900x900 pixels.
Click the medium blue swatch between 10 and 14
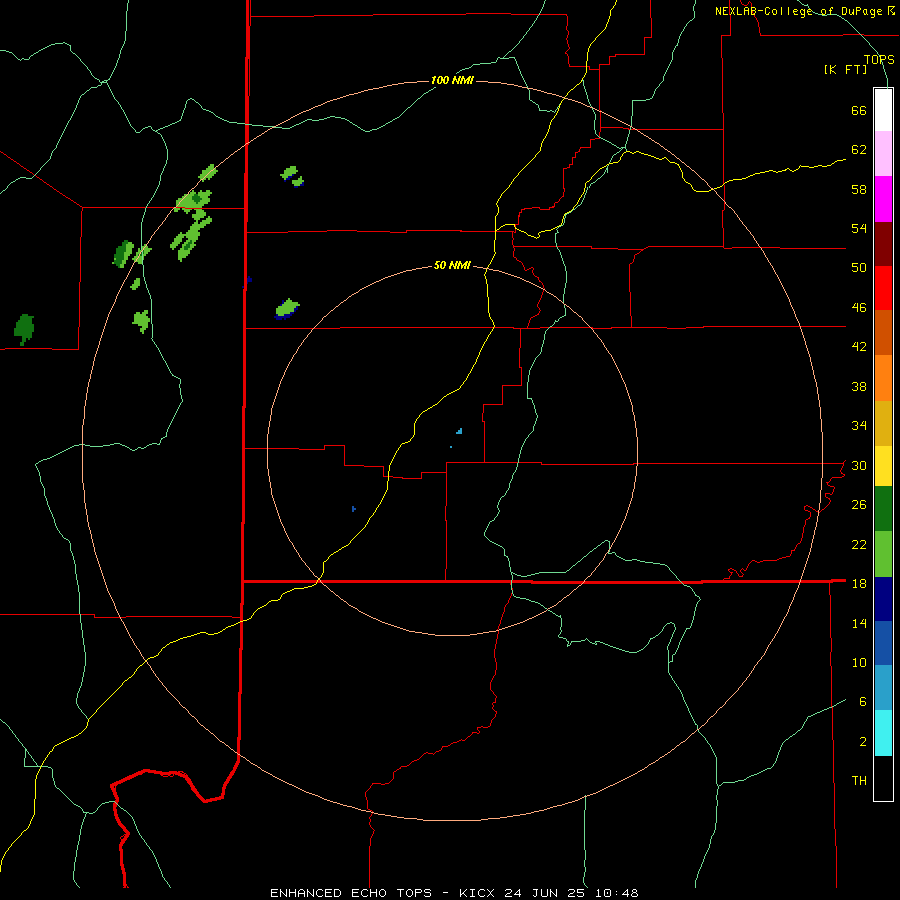point(883,643)
